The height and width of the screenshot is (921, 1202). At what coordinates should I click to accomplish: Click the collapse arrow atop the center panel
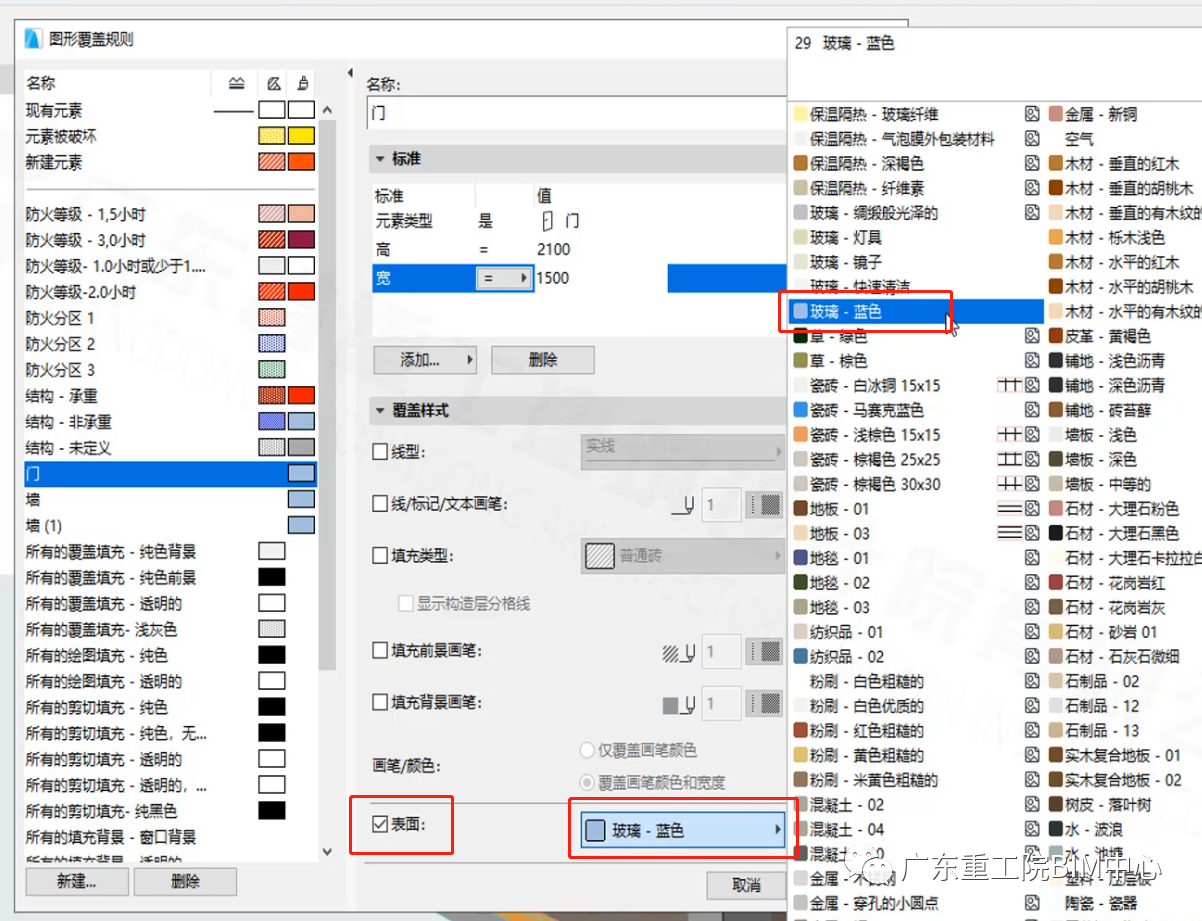pos(348,71)
